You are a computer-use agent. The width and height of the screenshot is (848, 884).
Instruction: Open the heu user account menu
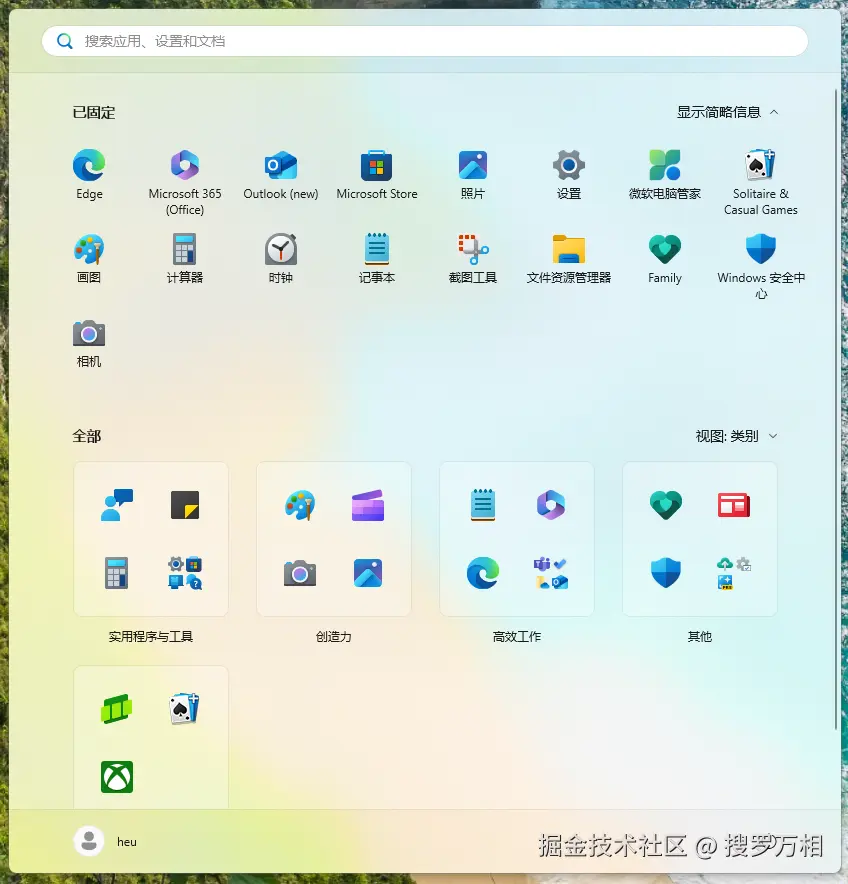click(106, 841)
